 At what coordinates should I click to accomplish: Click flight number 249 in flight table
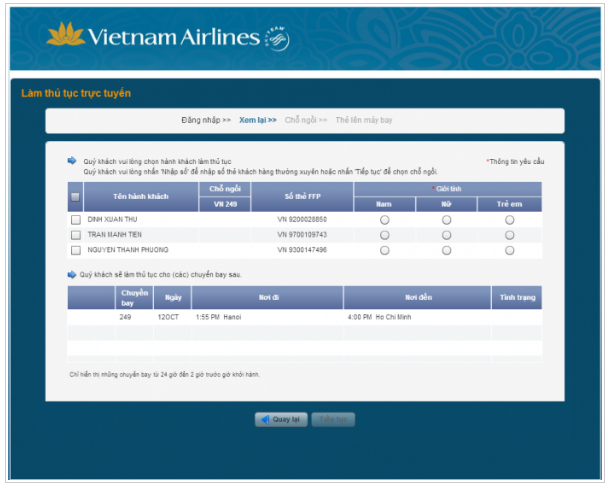pos(125,317)
